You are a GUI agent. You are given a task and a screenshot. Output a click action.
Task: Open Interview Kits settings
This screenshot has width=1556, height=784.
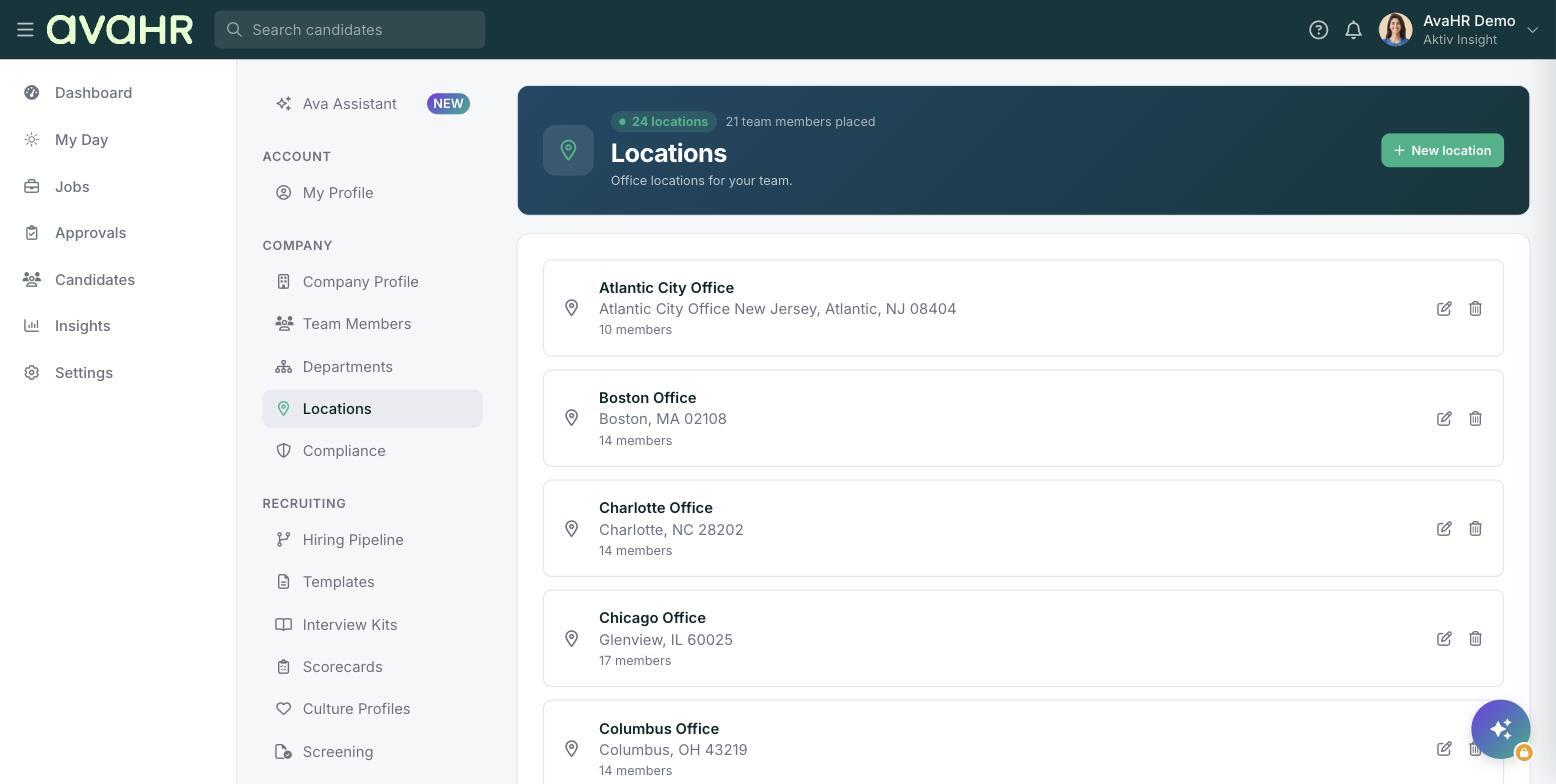tap(372, 625)
